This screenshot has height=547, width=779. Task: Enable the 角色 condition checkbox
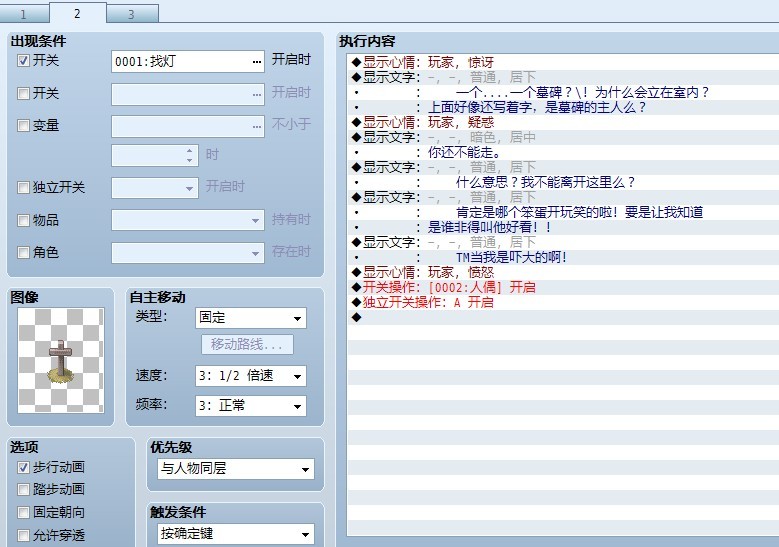23,252
